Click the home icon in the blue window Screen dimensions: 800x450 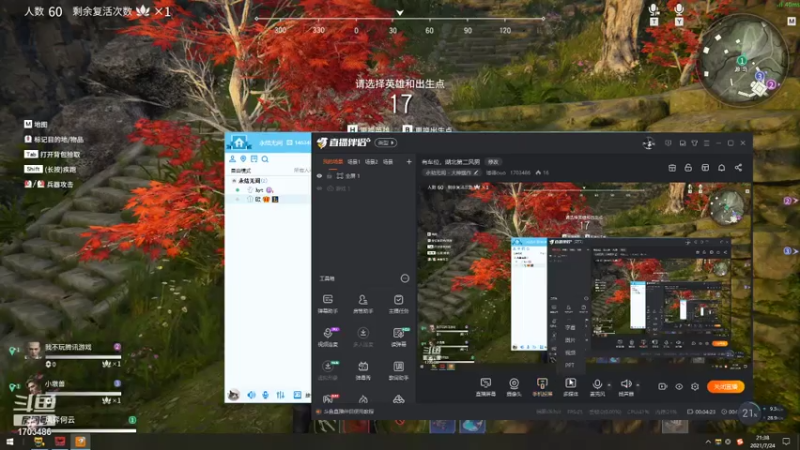tap(239, 142)
